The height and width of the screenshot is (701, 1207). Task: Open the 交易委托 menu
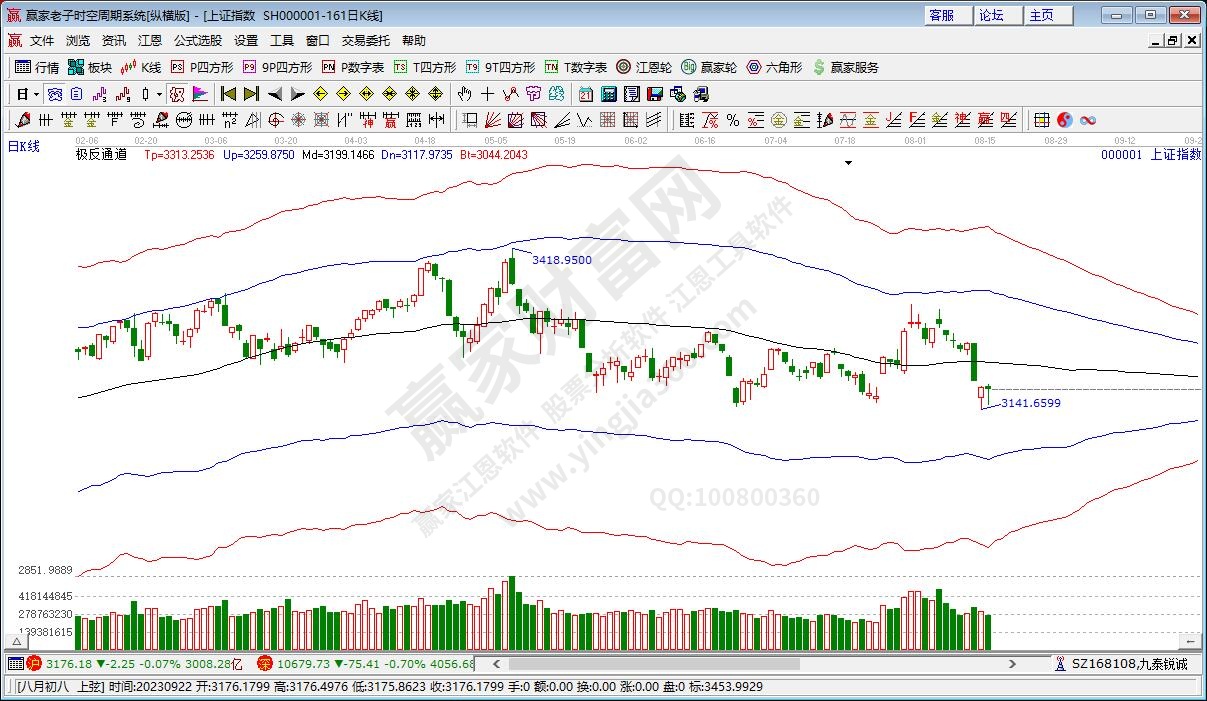[365, 41]
